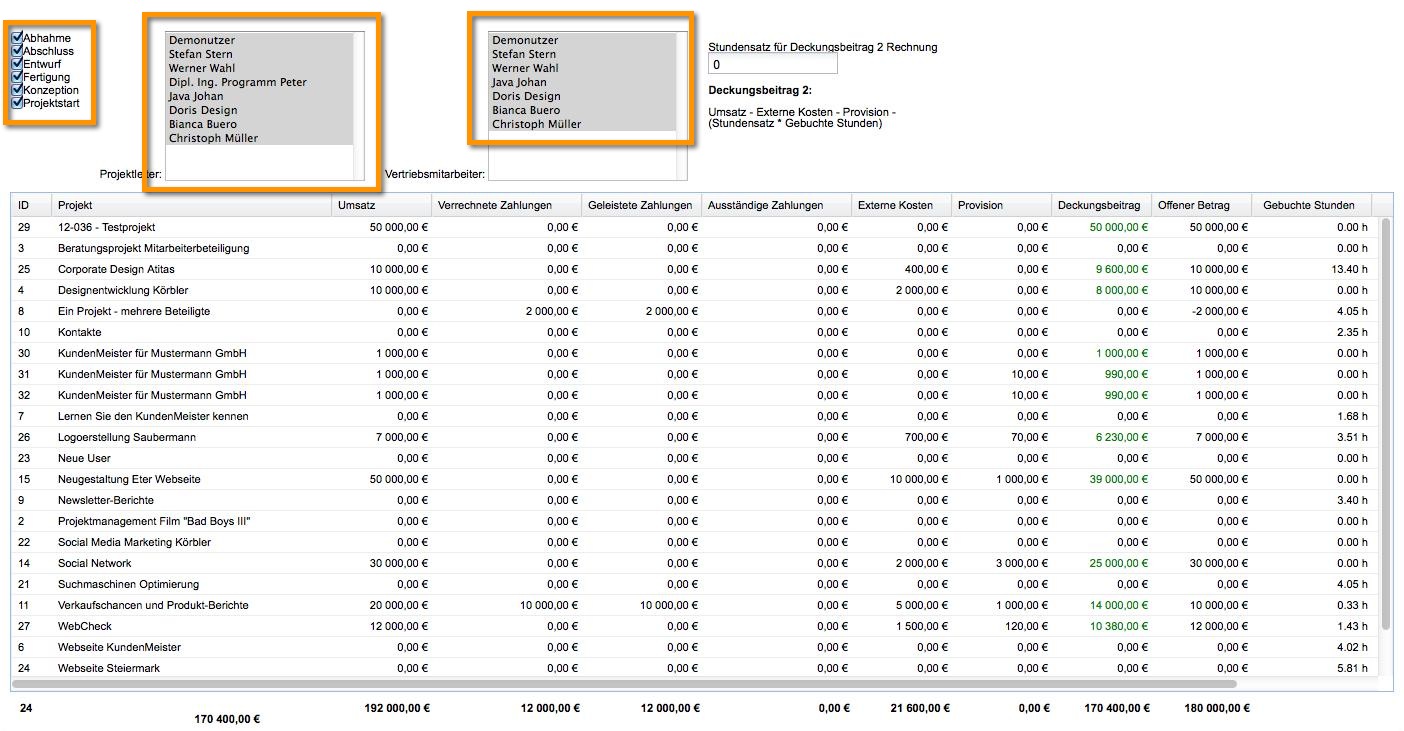The width and height of the screenshot is (1404, 731).
Task: Sort by Deckungsbeitrag column header
Action: 1101,205
